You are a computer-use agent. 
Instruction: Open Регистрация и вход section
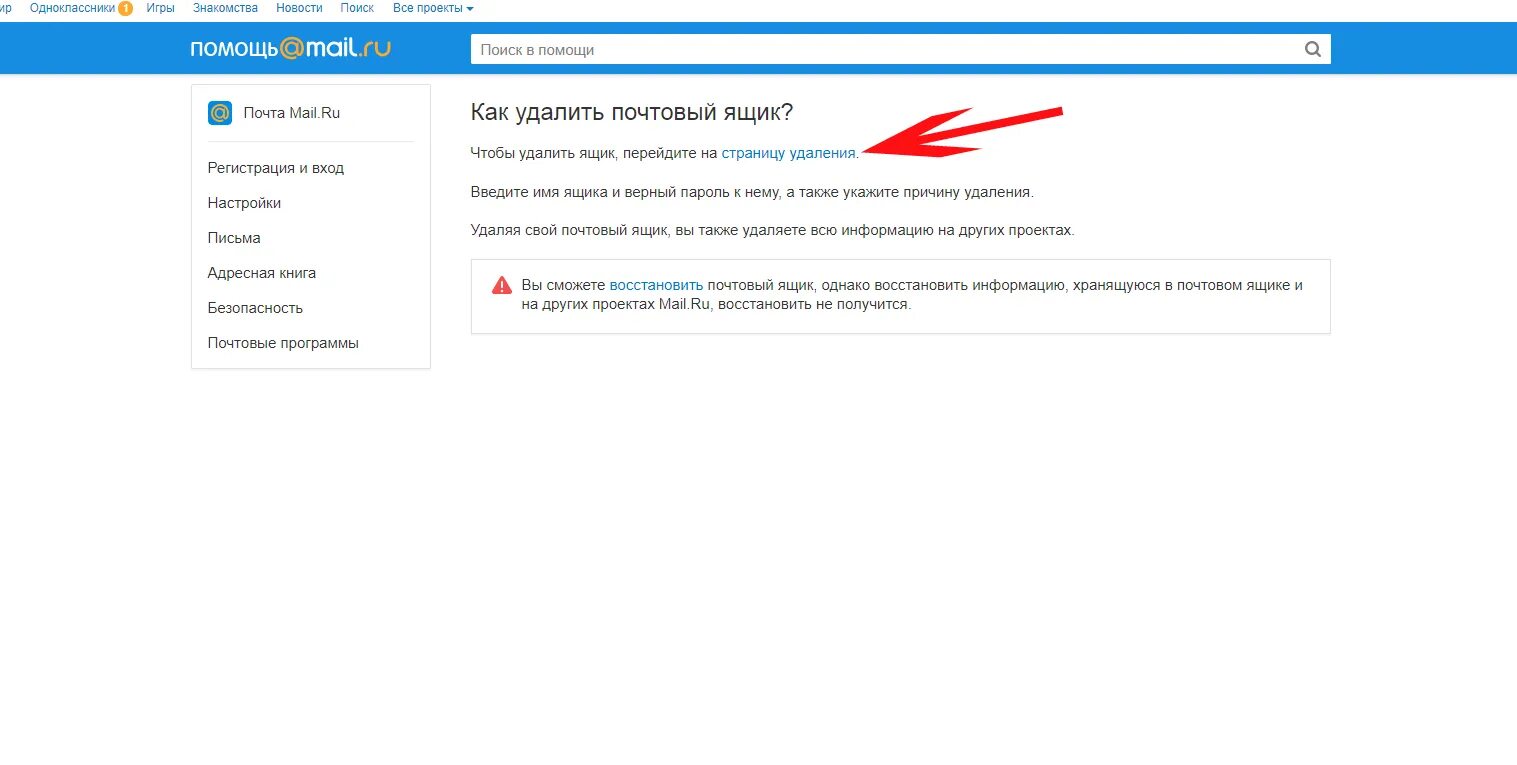click(276, 168)
